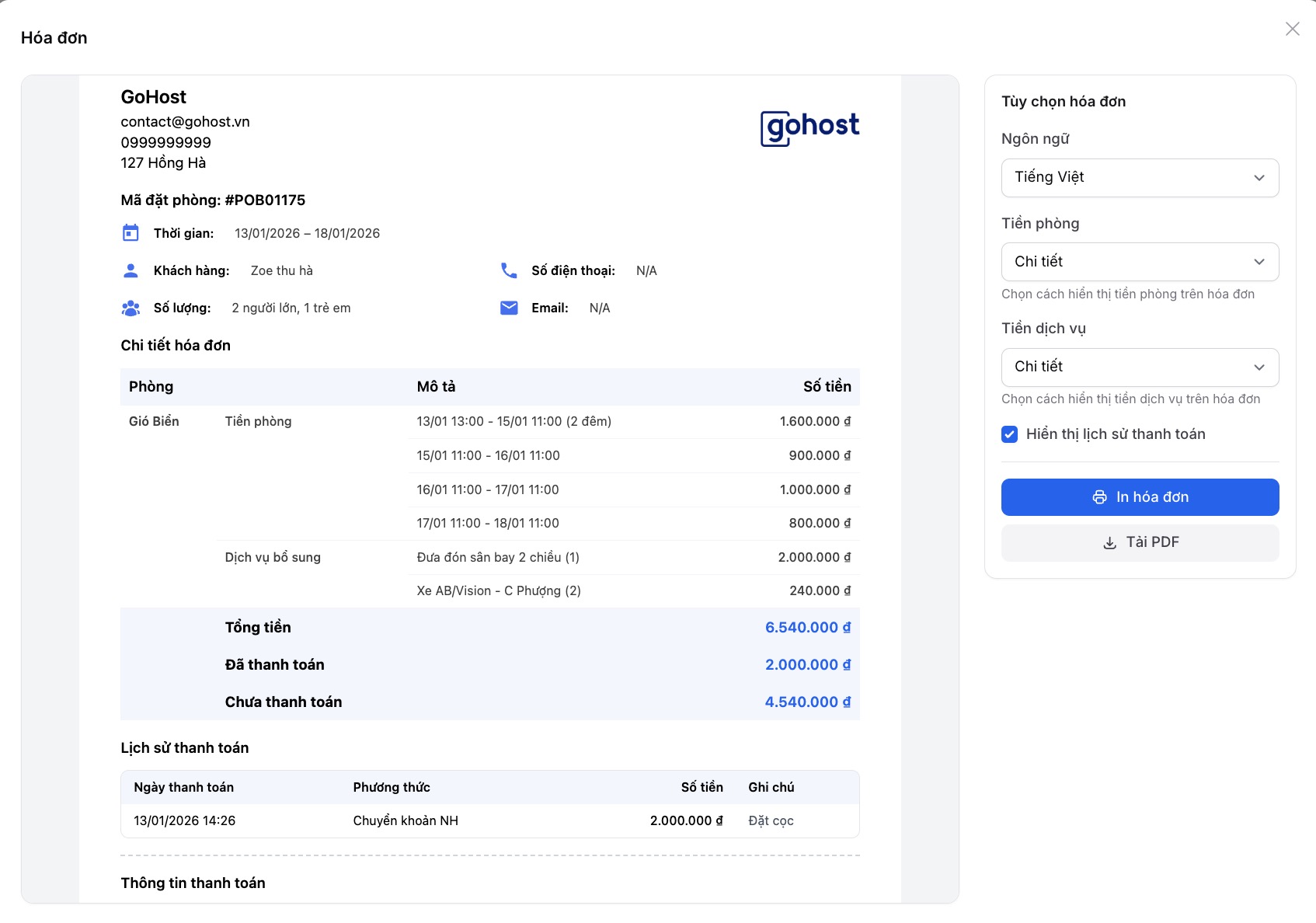Image resolution: width=1316 pixels, height=923 pixels.
Task: Open the Ngôn ngữ language dropdown
Action: click(x=1140, y=178)
